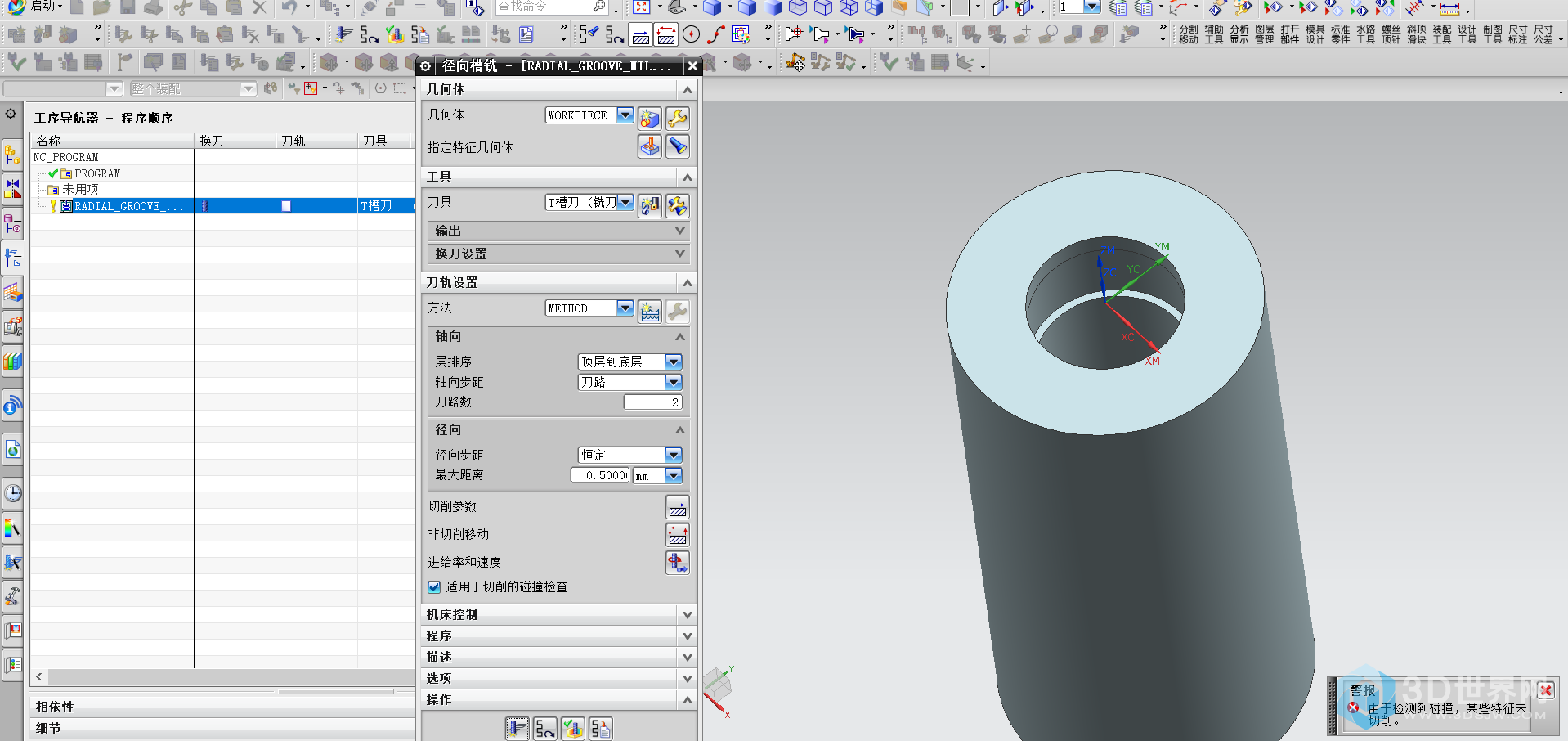Open the Machine Tool Navigator sidebar tab

point(12,326)
